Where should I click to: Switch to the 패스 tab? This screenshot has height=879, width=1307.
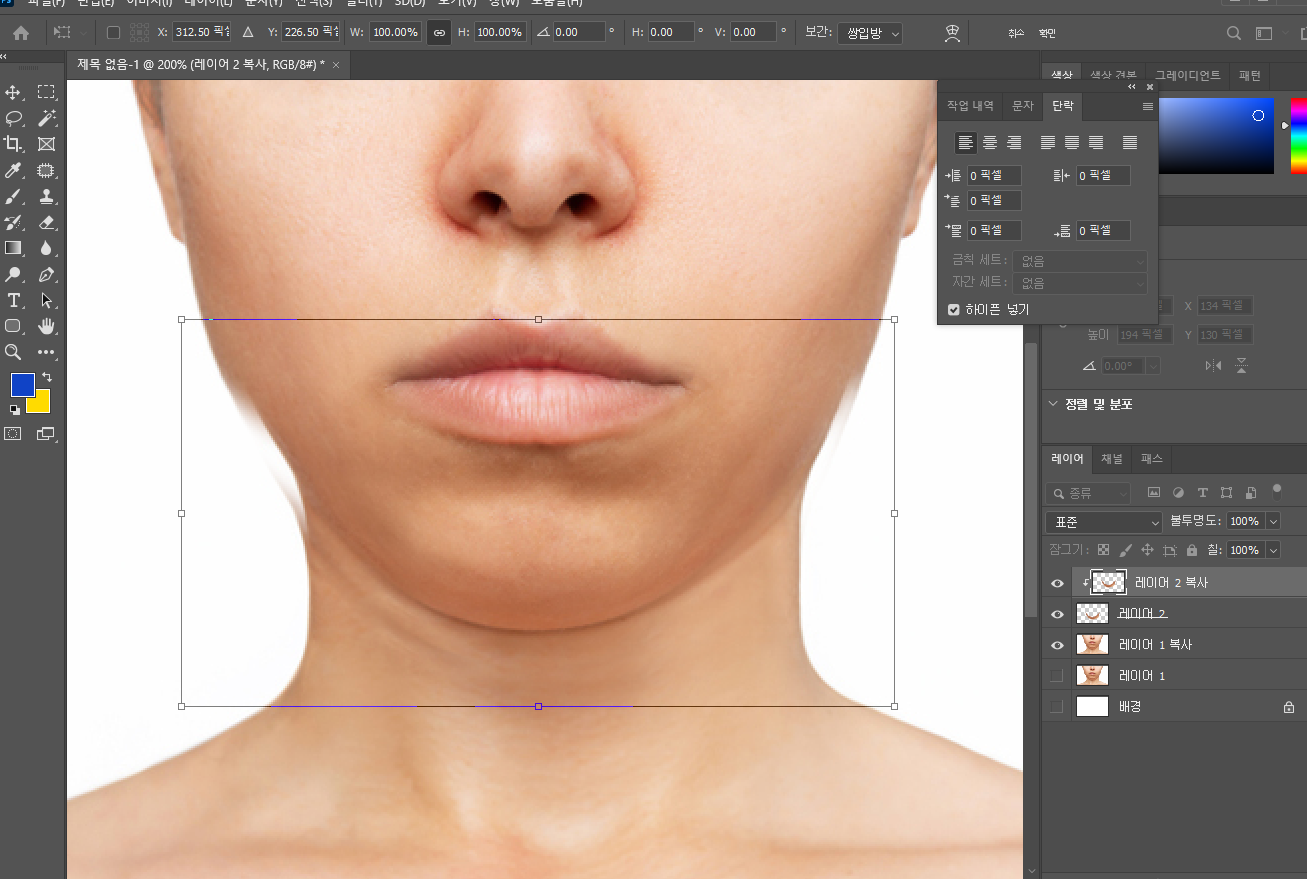1152,459
